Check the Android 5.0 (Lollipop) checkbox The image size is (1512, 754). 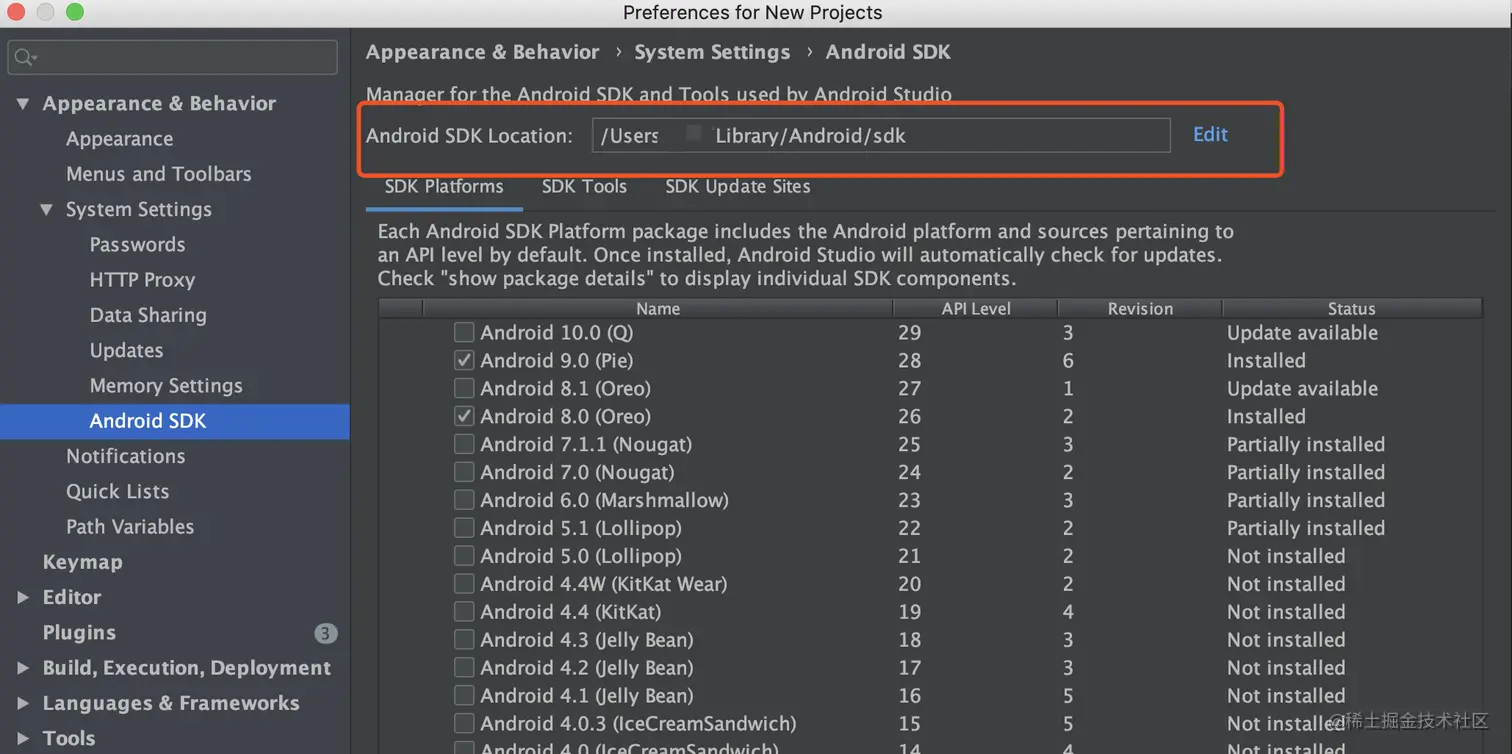tap(464, 556)
